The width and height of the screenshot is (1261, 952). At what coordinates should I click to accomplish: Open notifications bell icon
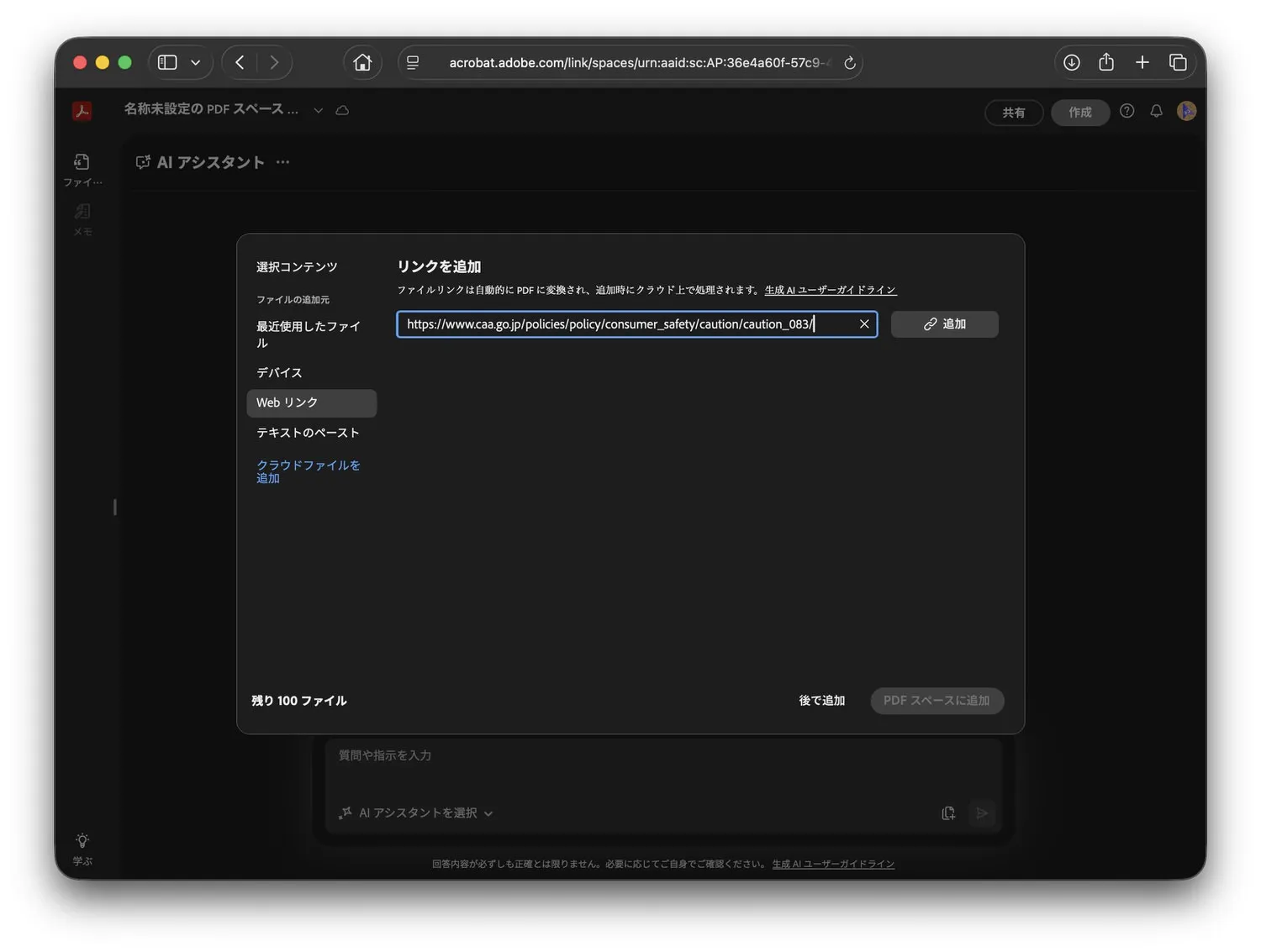pos(1156,111)
